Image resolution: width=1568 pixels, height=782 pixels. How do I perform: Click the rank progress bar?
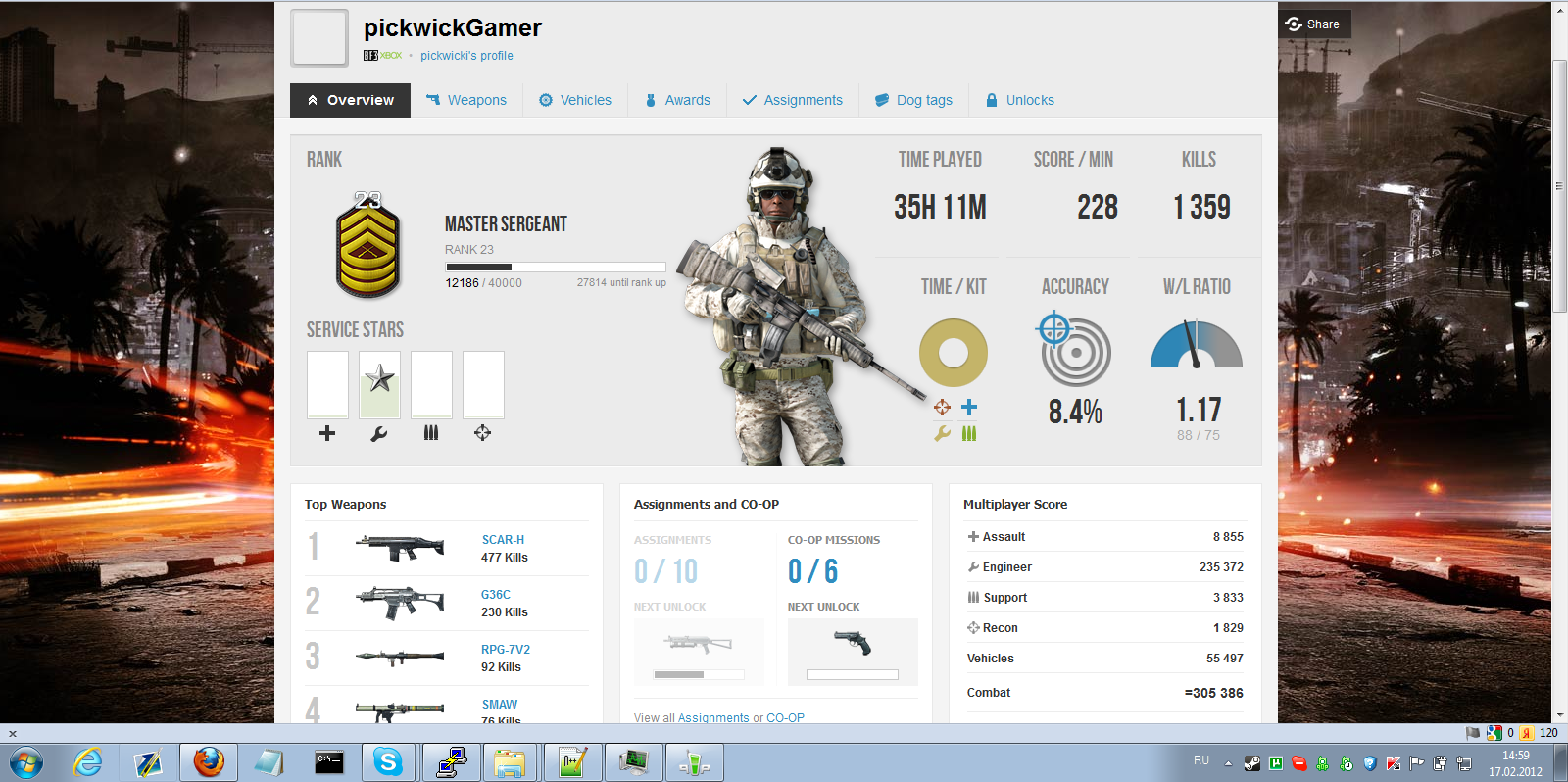[x=556, y=267]
